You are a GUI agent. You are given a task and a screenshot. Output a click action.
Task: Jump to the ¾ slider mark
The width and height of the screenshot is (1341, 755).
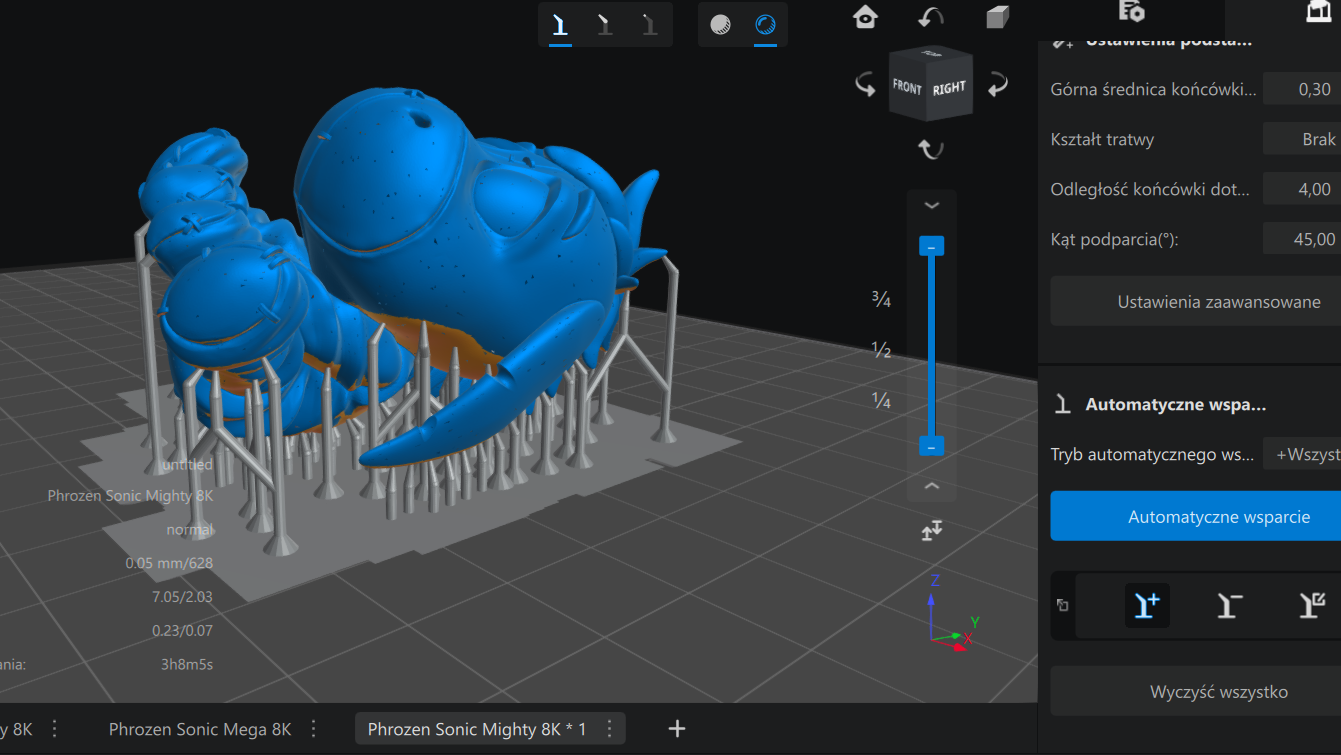[x=881, y=299]
